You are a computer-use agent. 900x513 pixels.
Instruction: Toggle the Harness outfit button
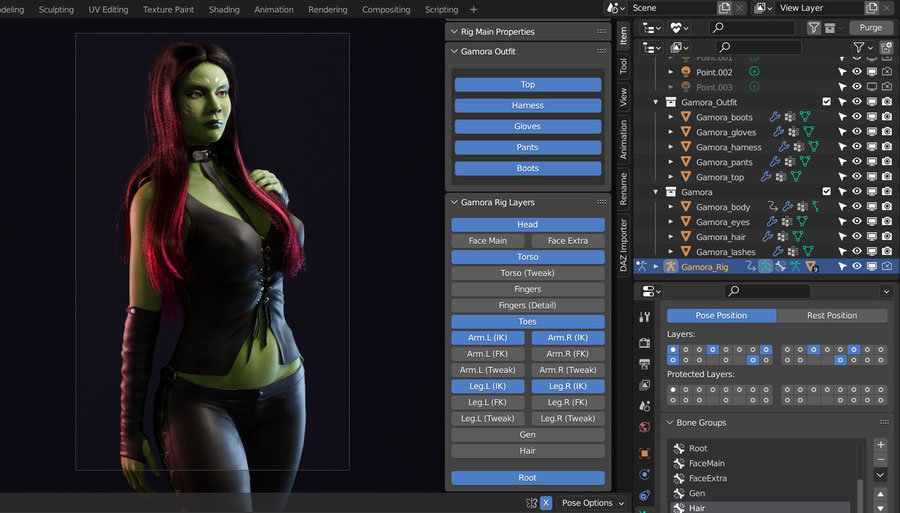(x=527, y=106)
